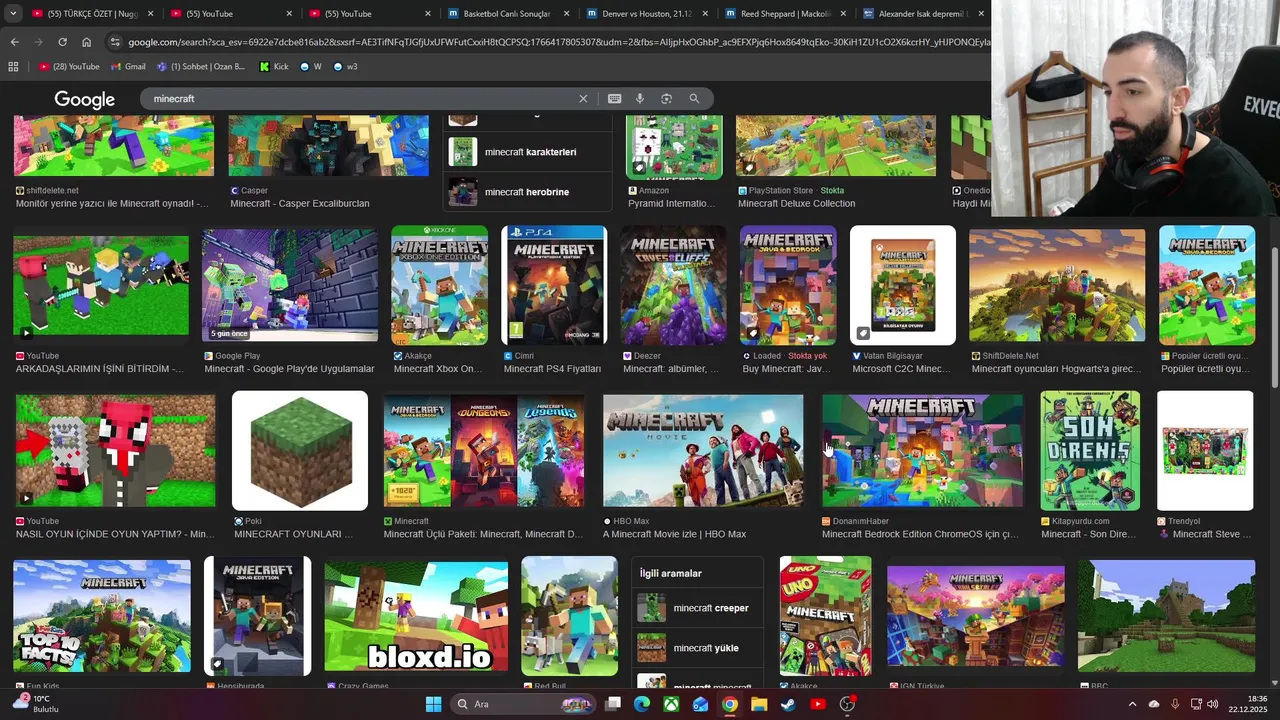Open ARKADAŞLARIMIN İŞİNİ BİTİRDİM YouTube result
Image resolution: width=1280 pixels, height=720 pixels.
100,369
